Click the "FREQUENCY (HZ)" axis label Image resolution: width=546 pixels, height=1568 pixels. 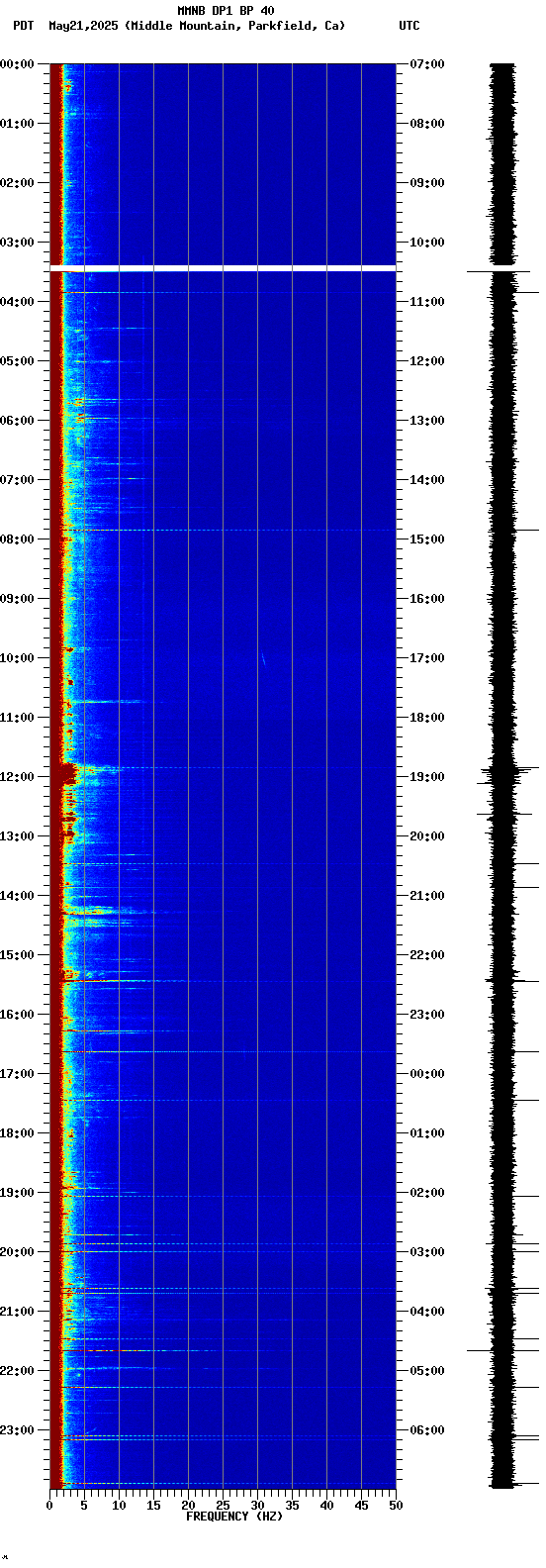[234, 1517]
